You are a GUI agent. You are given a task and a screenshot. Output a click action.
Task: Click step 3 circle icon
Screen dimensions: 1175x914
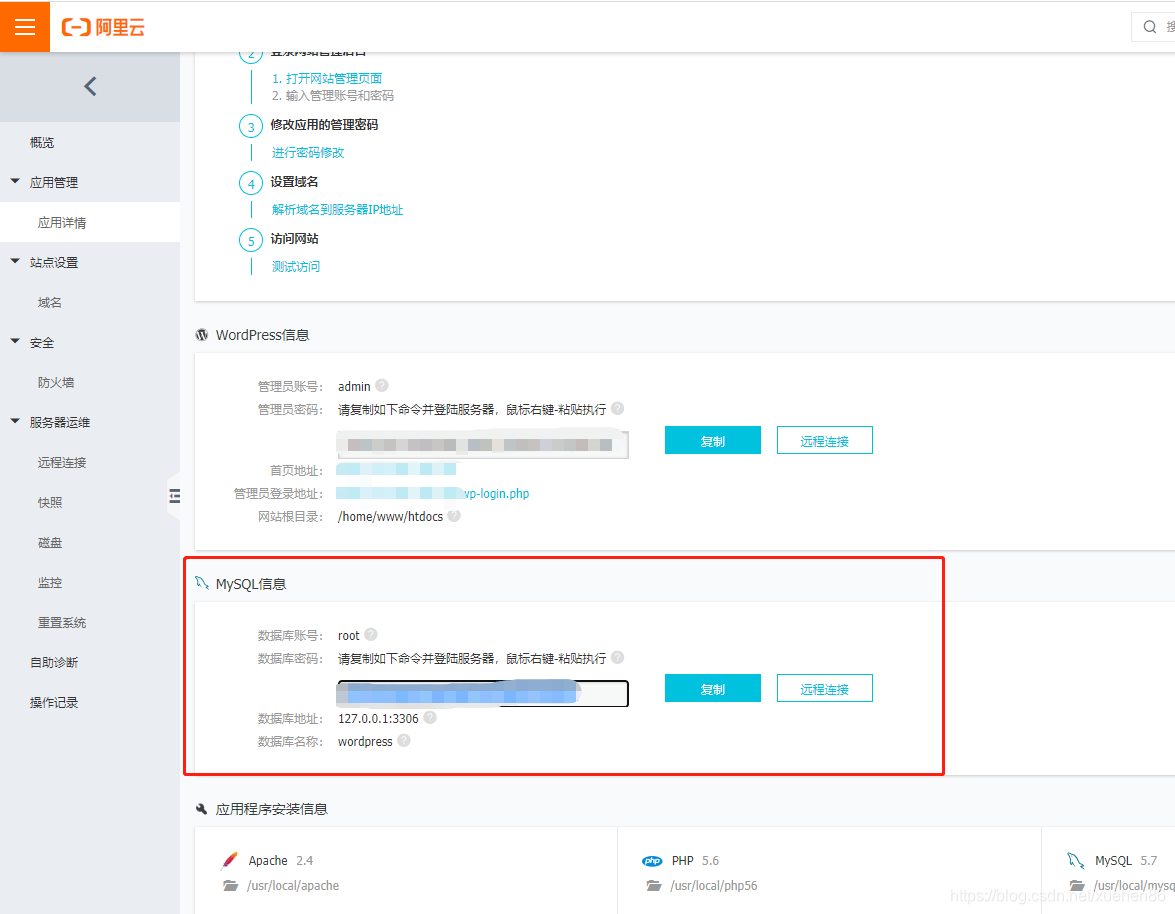[x=251, y=127]
